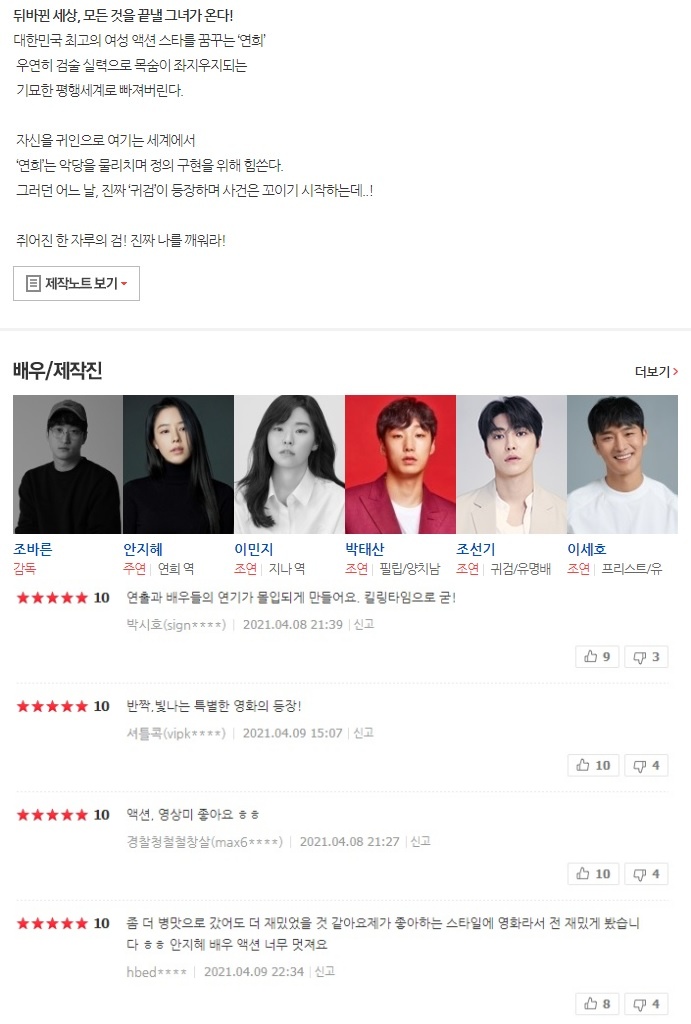Open director 조바른 profile link
691x1024 pixels.
(x=33, y=549)
